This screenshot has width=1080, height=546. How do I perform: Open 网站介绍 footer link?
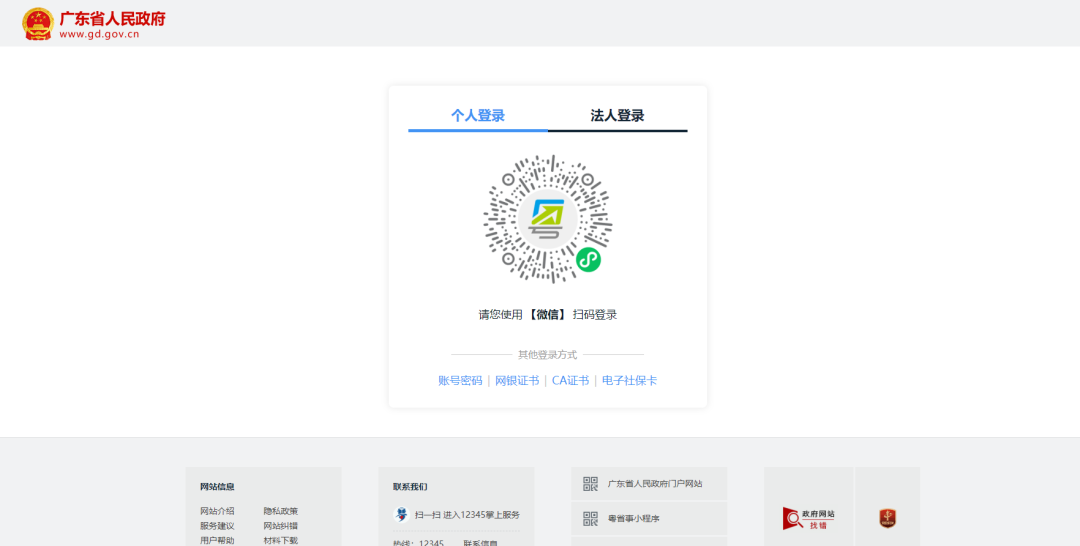pos(217,511)
